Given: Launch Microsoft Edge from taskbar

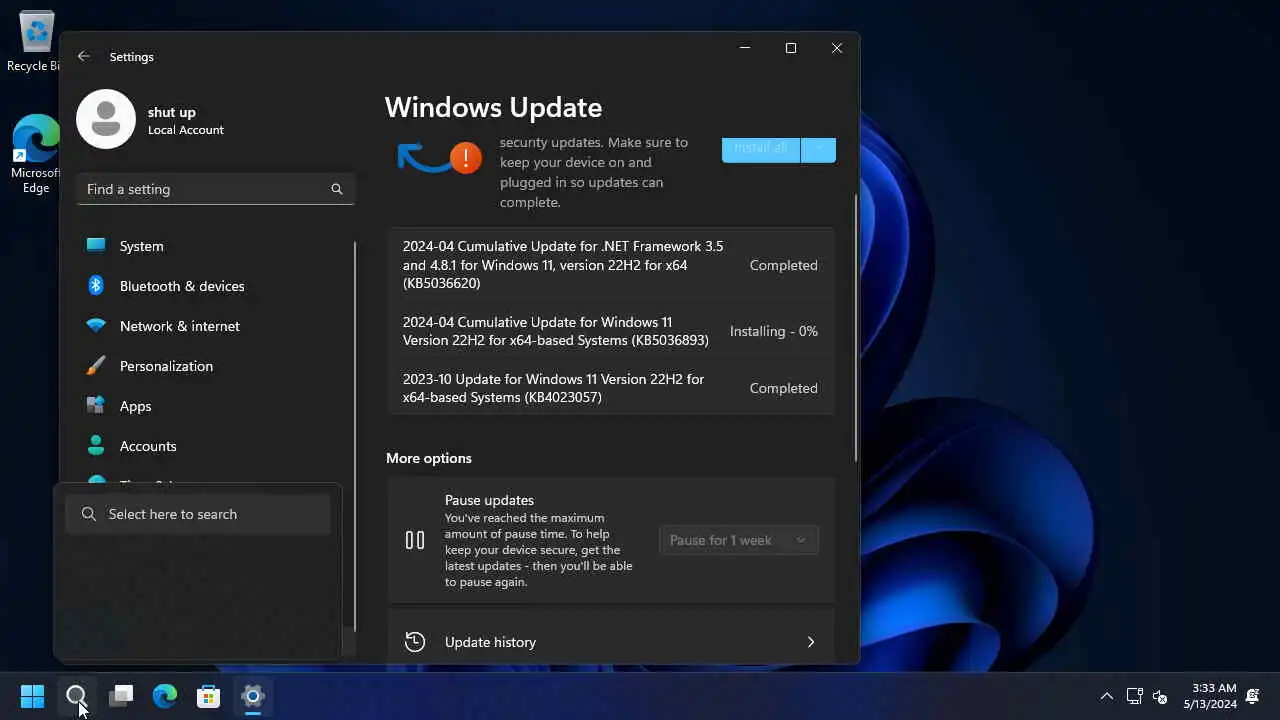Looking at the screenshot, I should 165,696.
